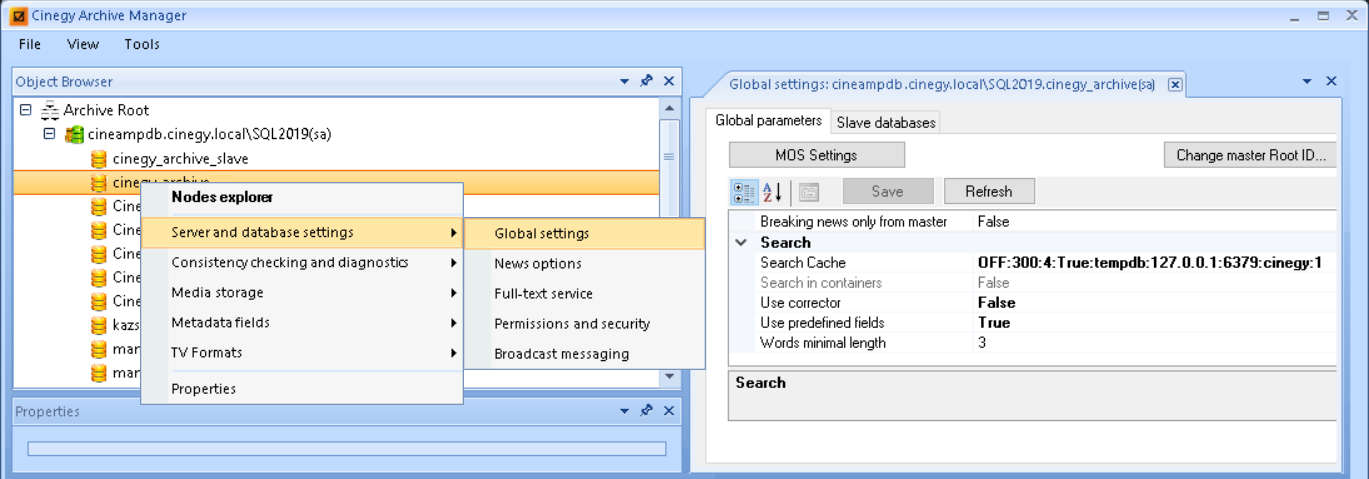This screenshot has width=1369, height=479.
Task: Open the Properties panel options dropdown
Action: point(625,411)
